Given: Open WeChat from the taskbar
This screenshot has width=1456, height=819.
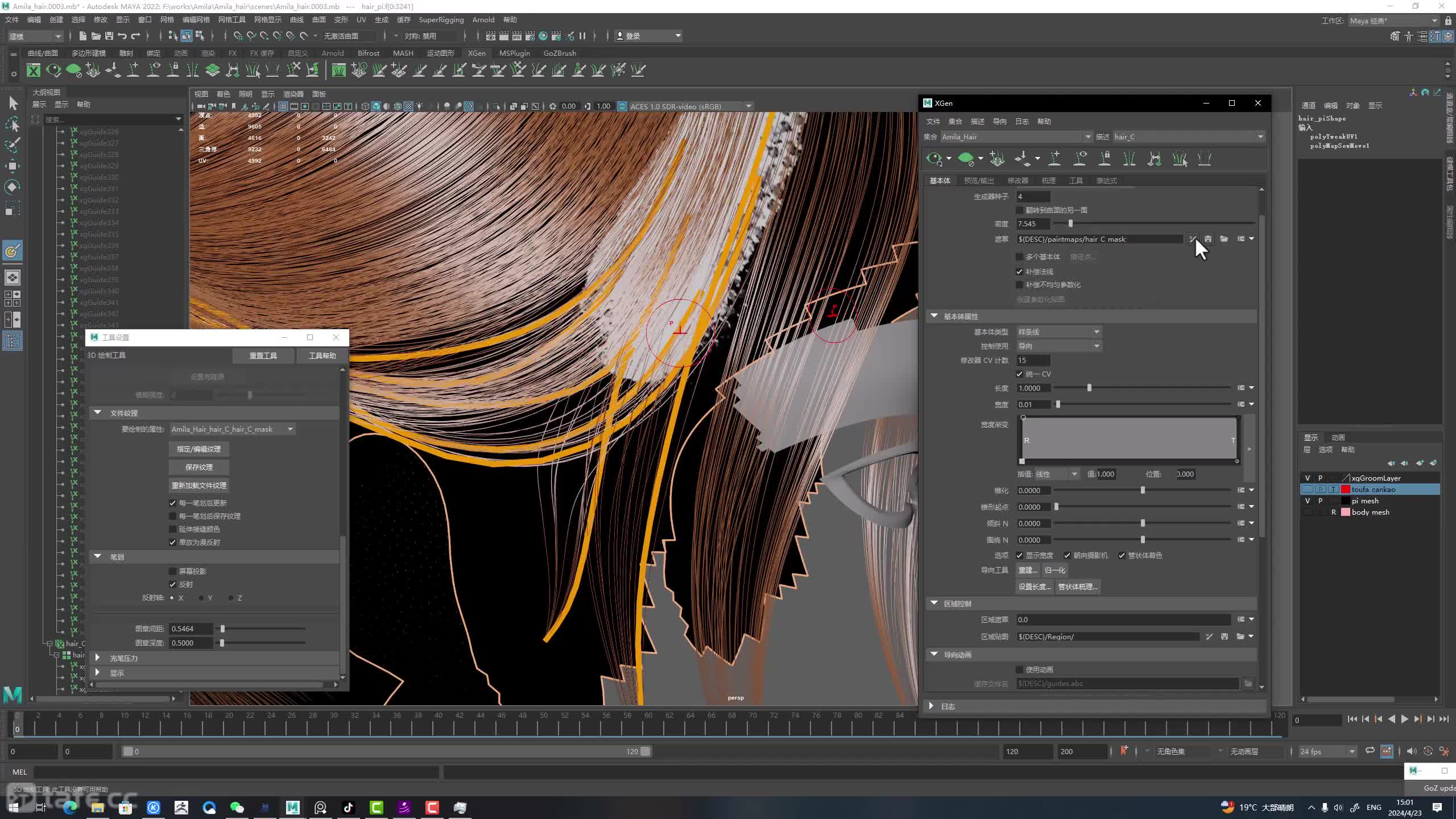Looking at the screenshot, I should [237, 808].
